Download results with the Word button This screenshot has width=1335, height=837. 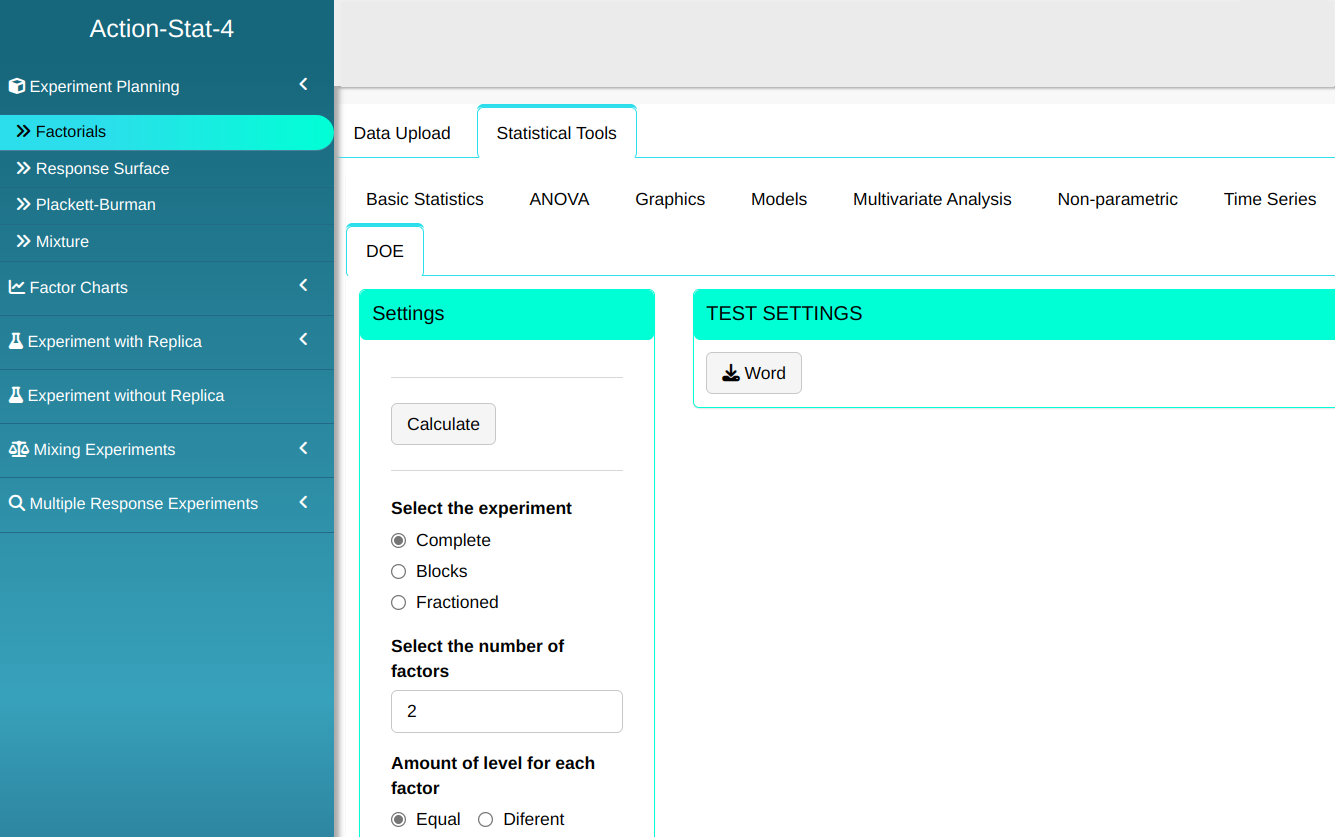click(753, 374)
